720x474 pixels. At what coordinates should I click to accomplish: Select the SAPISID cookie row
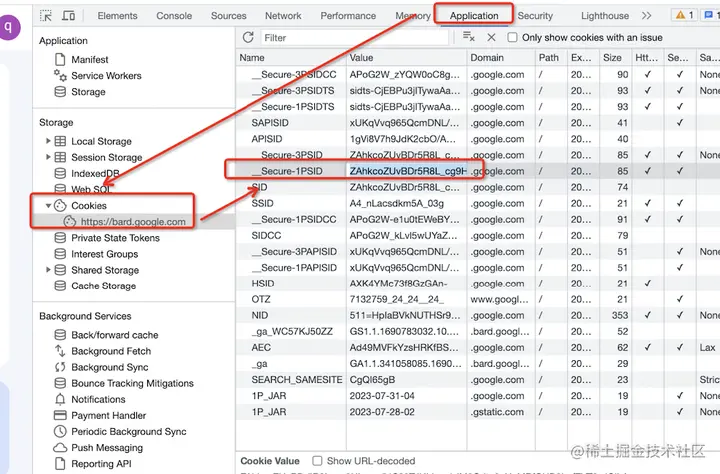[478, 123]
